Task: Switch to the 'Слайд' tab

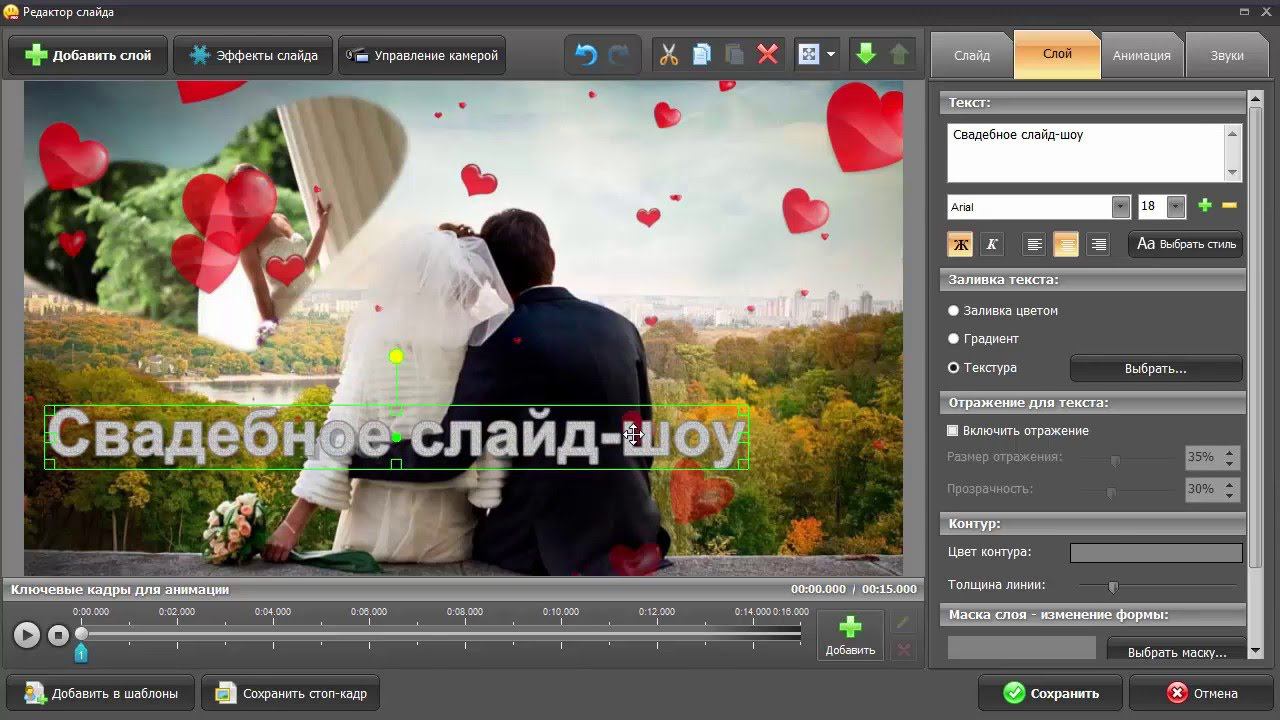Action: click(971, 56)
